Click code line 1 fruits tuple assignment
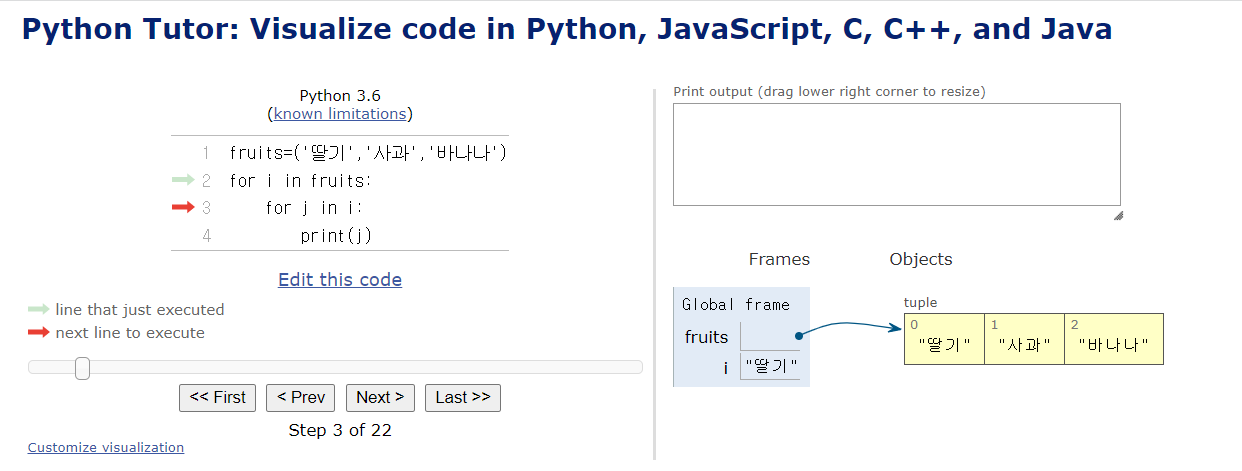The width and height of the screenshot is (1242, 471). coord(369,153)
